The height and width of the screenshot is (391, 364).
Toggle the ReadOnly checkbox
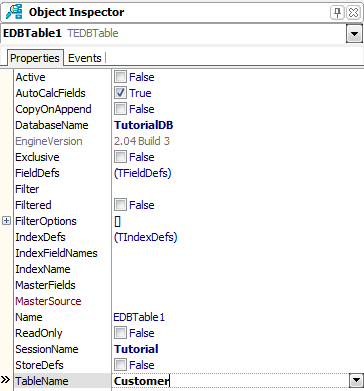[120, 333]
